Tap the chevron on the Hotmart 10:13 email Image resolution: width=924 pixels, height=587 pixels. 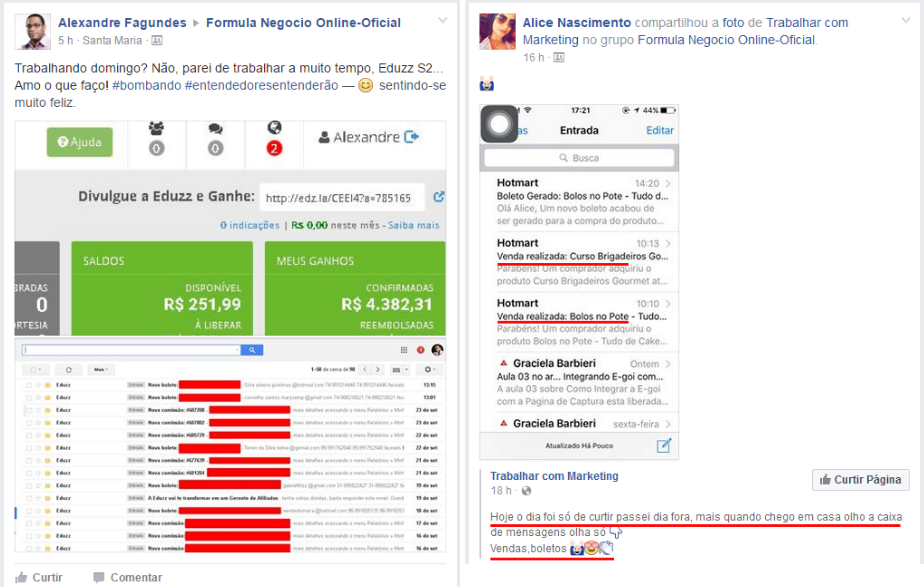pos(668,243)
